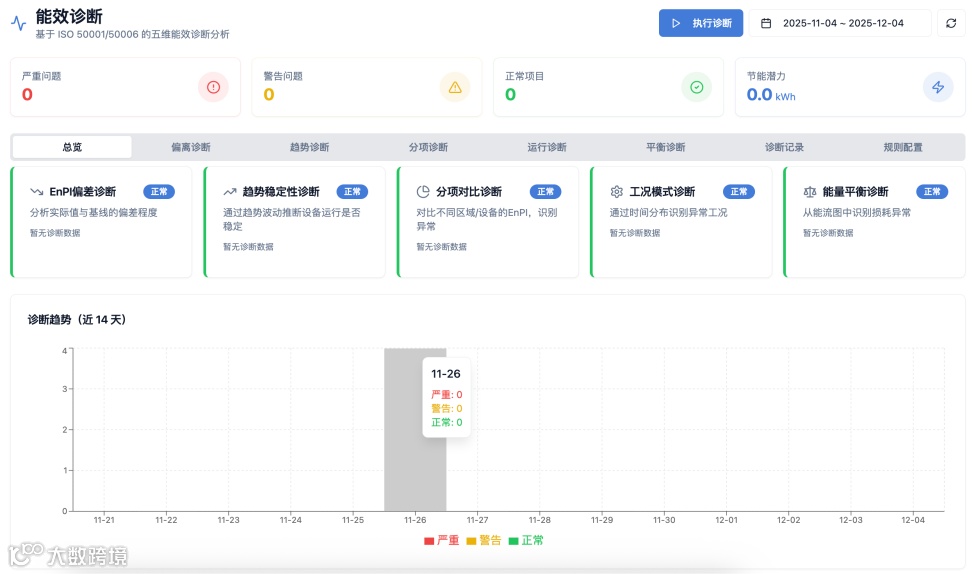Click the pulse icon beside 能效诊断 title
Screen dimensions: 976x574
tap(19, 23)
